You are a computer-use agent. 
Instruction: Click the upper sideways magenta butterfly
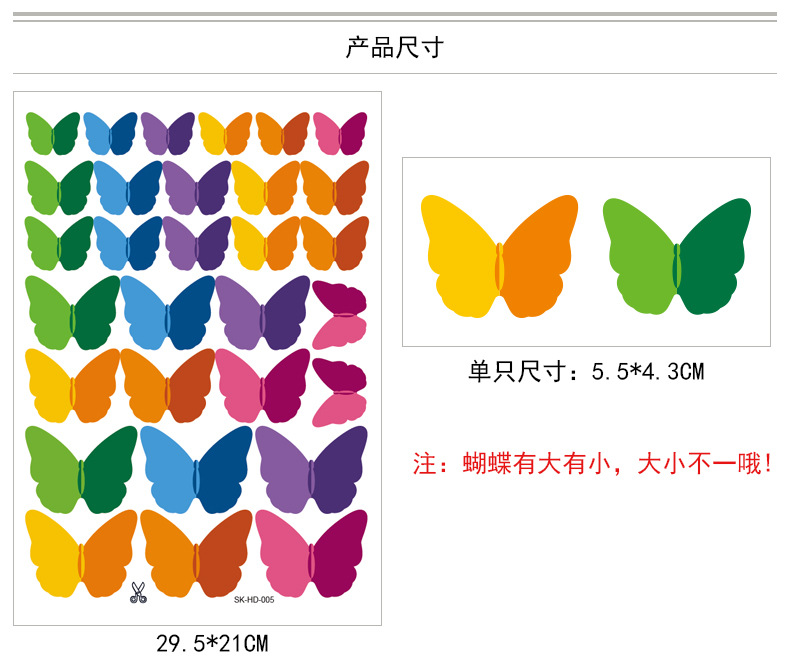pyautogui.click(x=339, y=315)
